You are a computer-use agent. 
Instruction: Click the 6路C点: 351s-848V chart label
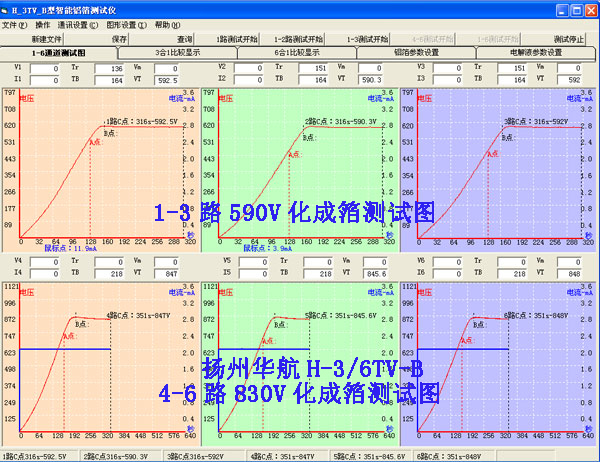tap(536, 316)
